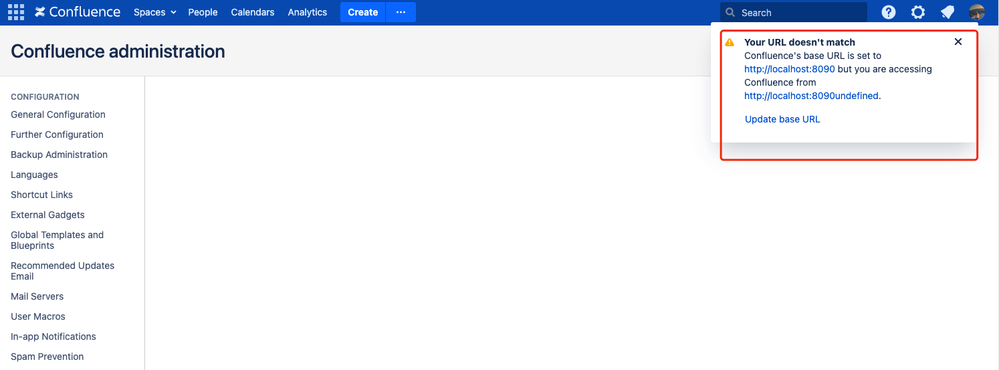This screenshot has width=999, height=370.
Task: Click the Confluence logo
Action: pos(78,12)
